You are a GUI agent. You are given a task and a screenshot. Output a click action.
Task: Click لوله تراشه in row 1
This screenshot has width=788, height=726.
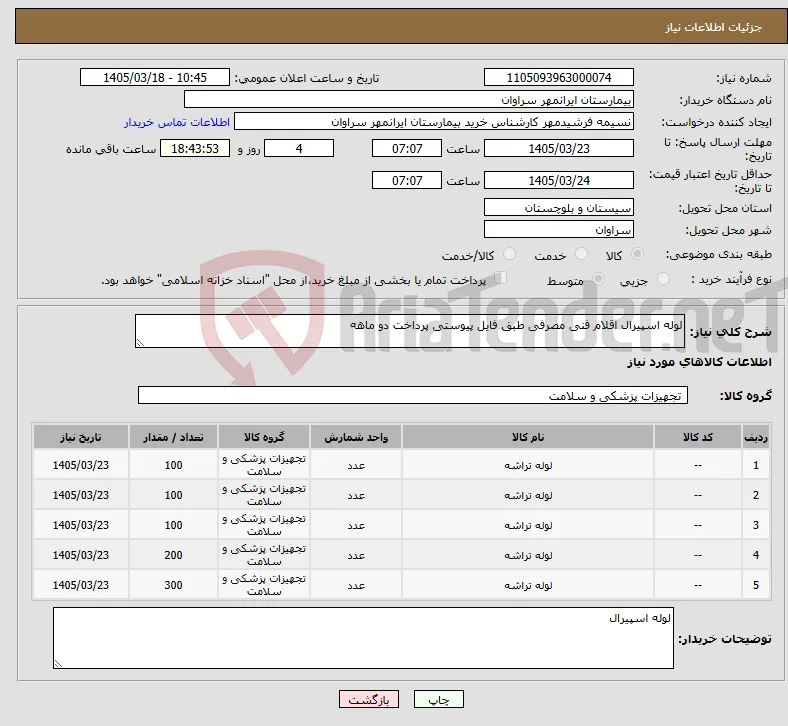pyautogui.click(x=528, y=465)
